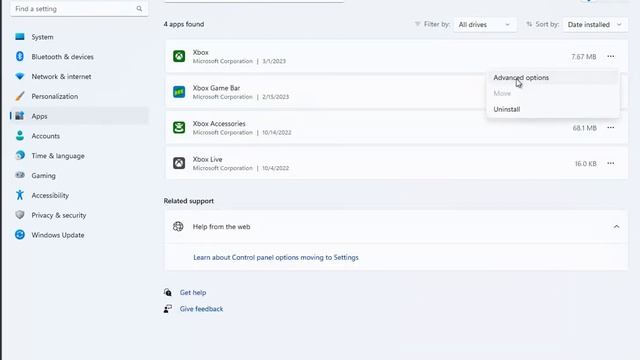Click the Xbox Game Bar app icon
The width and height of the screenshot is (640, 360).
[179, 92]
